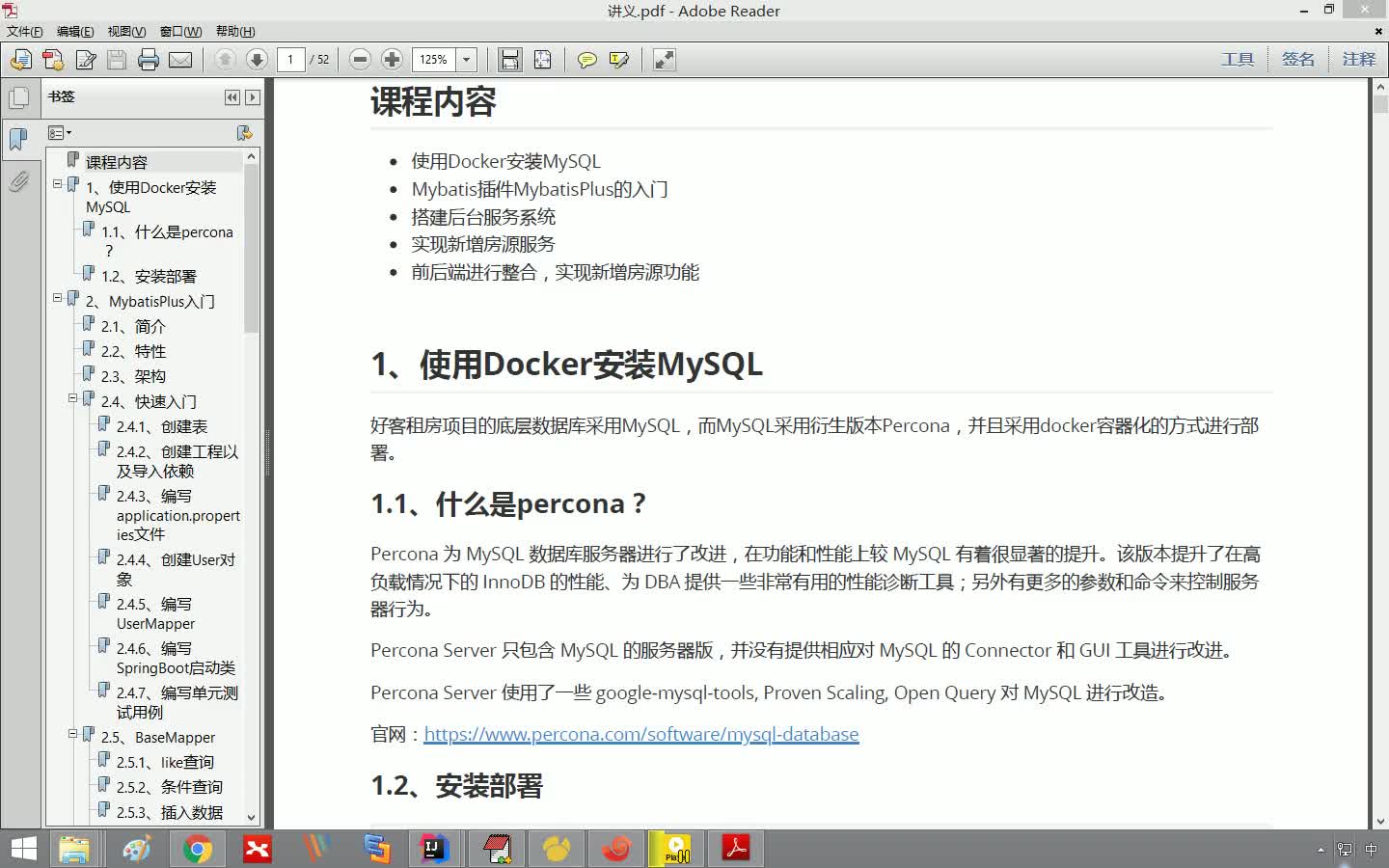Open the 窗口(W) menu

point(180,31)
